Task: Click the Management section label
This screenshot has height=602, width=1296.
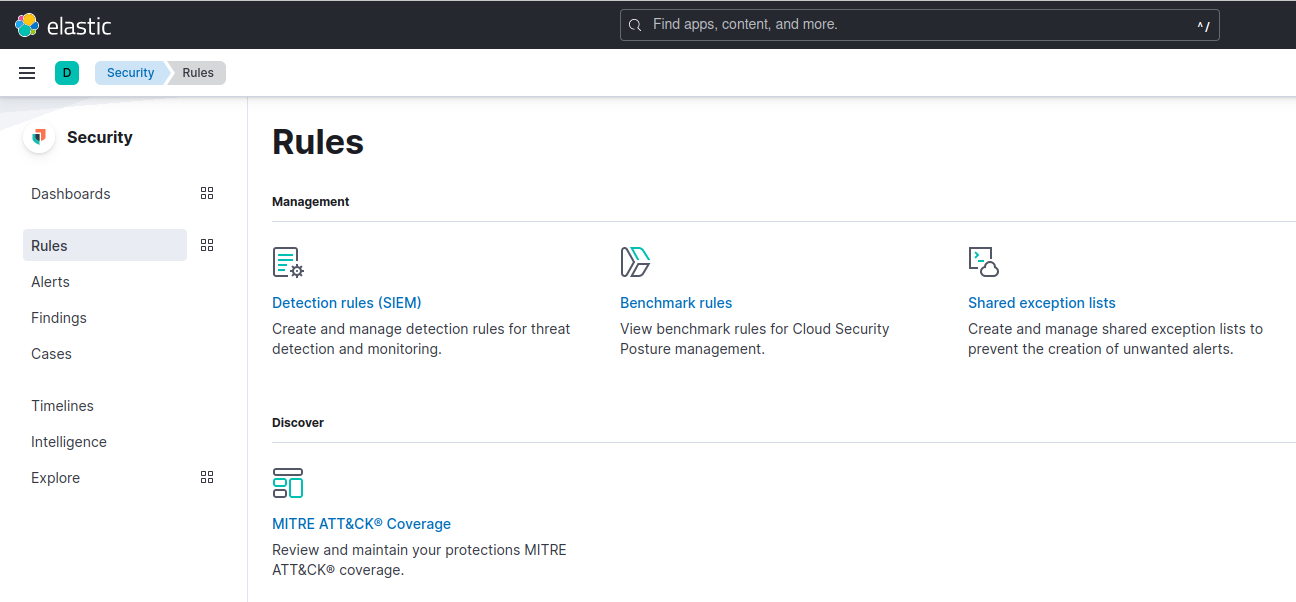Action: click(x=311, y=201)
